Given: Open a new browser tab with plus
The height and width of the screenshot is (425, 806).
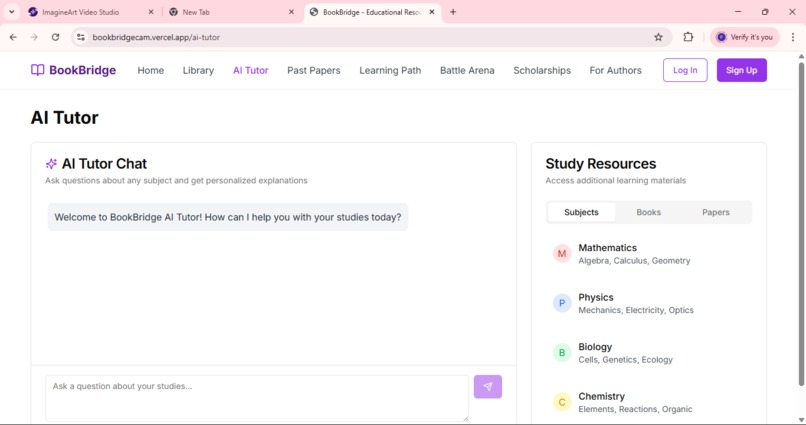Looking at the screenshot, I should coord(453,12).
